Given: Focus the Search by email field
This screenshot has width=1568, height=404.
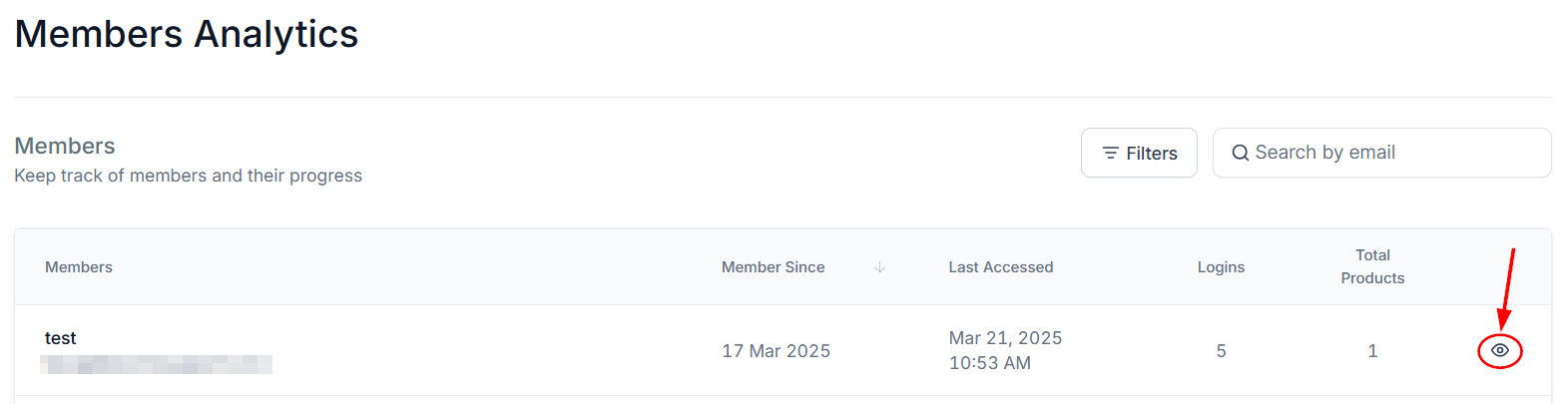Looking at the screenshot, I should 1381,153.
